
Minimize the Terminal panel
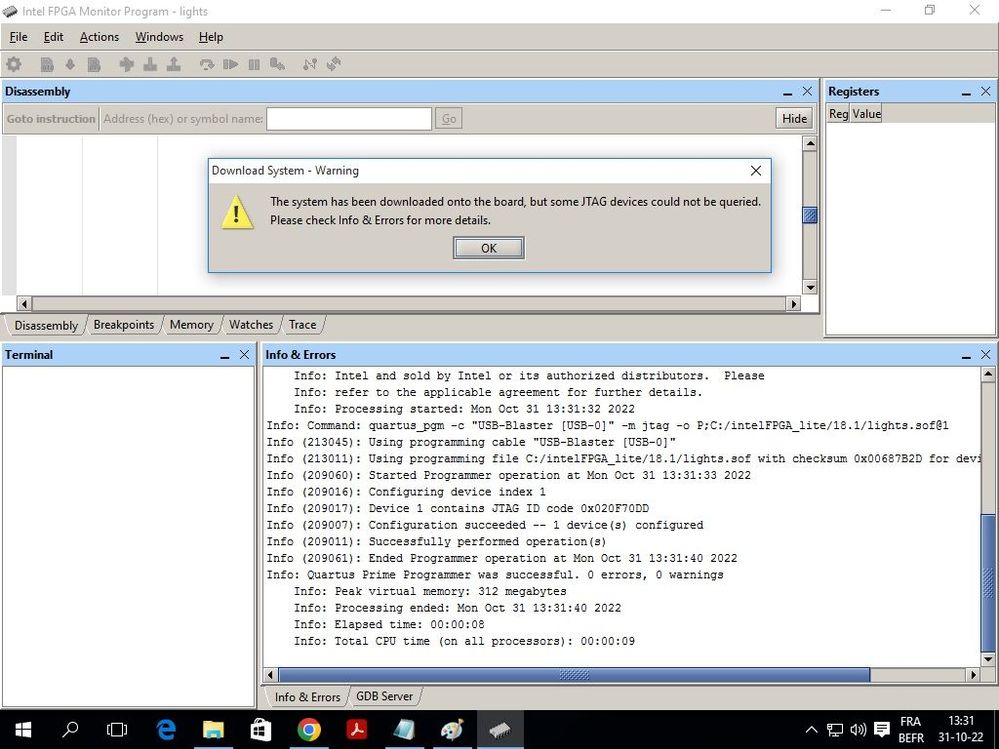(225, 355)
